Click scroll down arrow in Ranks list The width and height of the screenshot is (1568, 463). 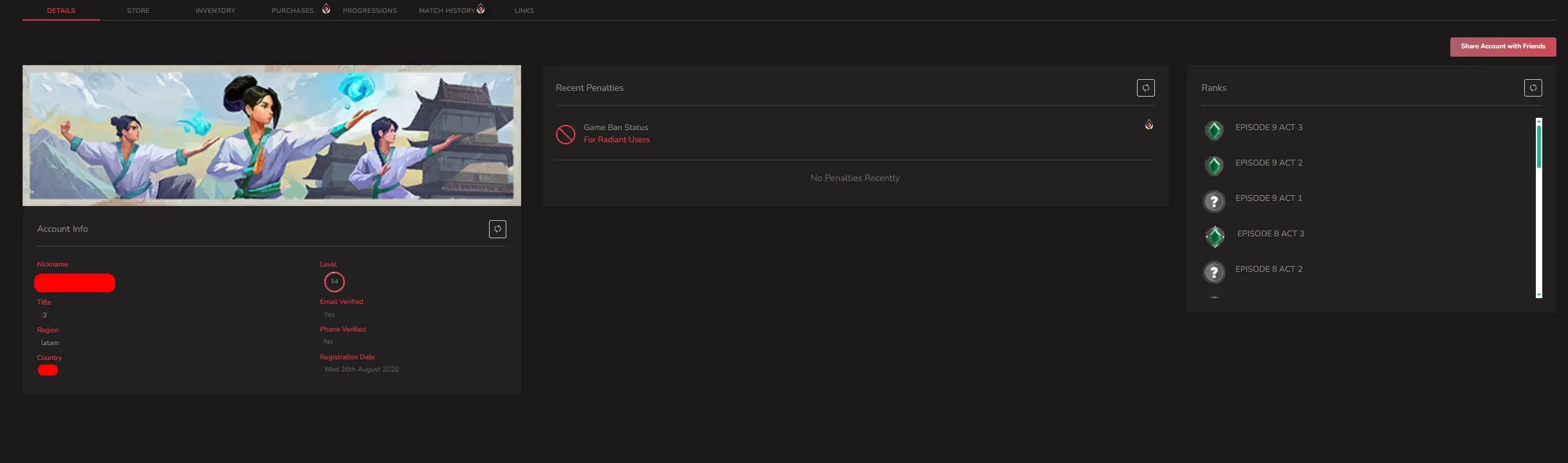(x=1538, y=295)
